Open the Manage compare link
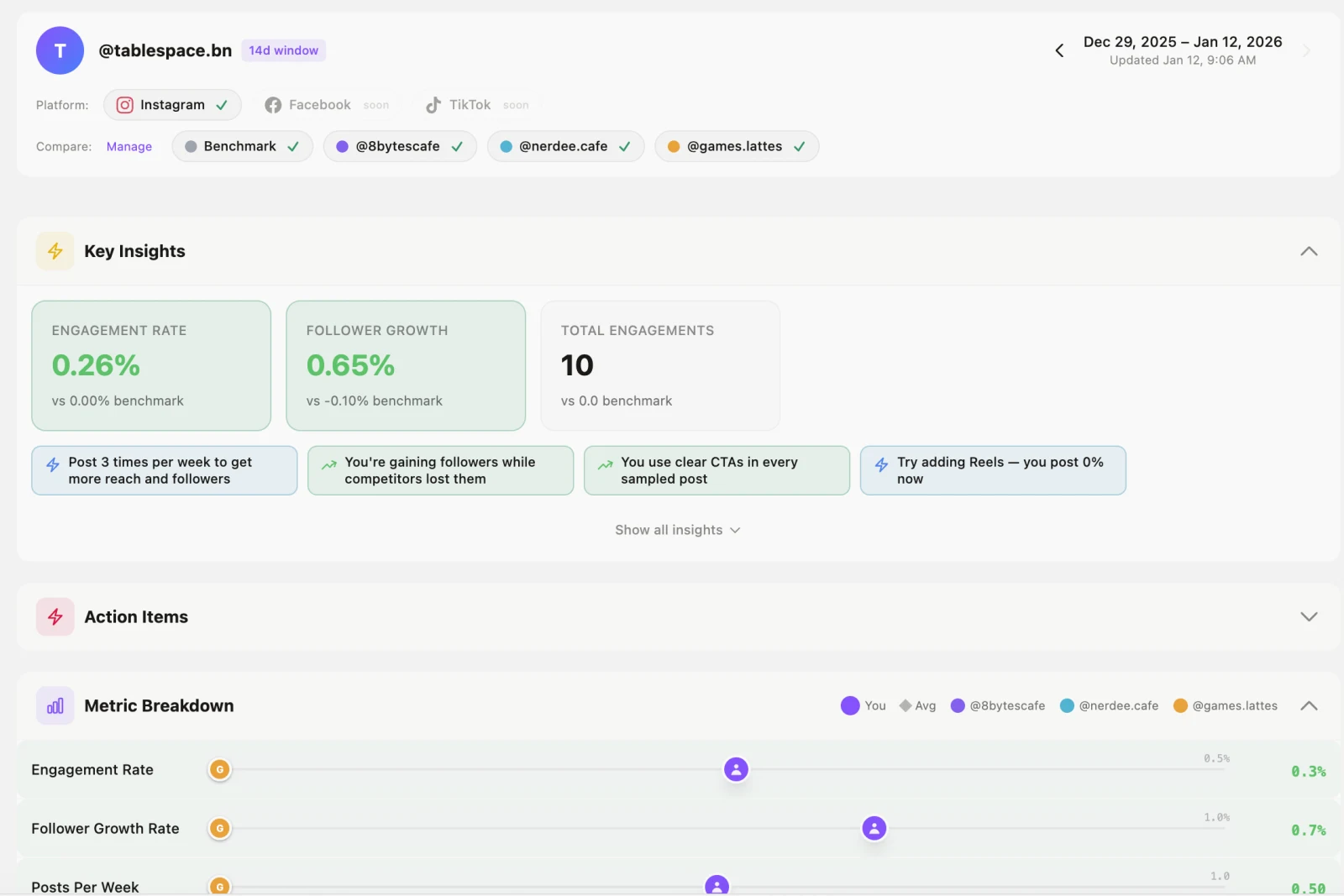This screenshot has height=896, width=1344. click(x=129, y=146)
